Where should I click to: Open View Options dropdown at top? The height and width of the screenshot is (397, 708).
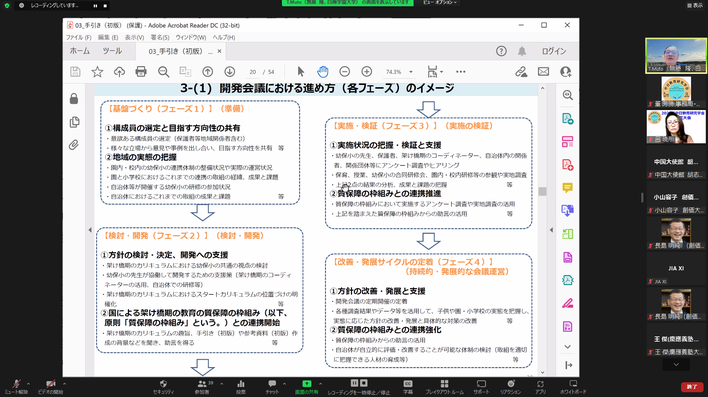click(440, 3)
